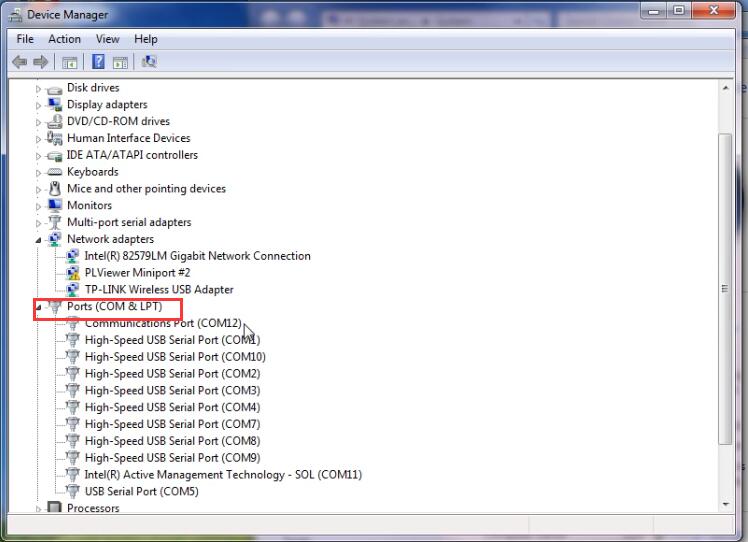Open the Action menu

(64, 39)
